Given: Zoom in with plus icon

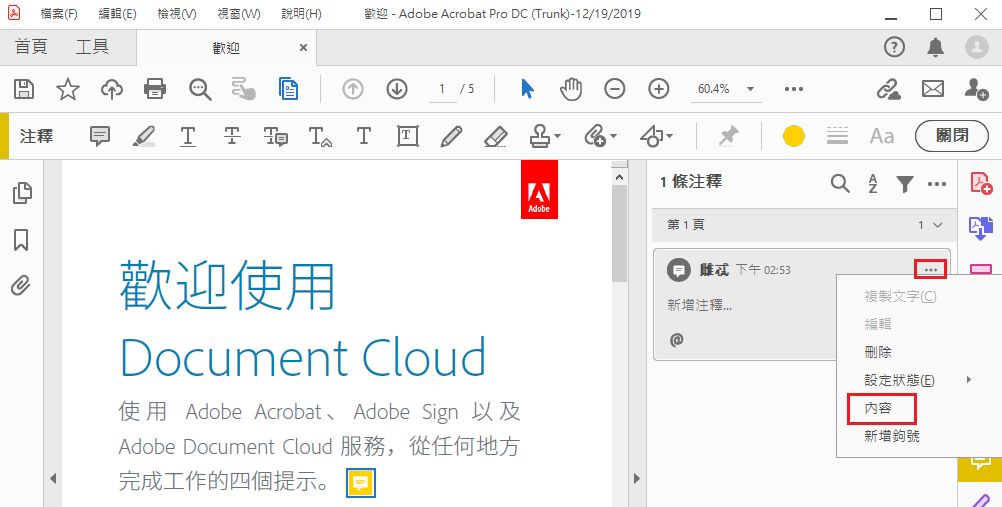Looking at the screenshot, I should click(659, 89).
